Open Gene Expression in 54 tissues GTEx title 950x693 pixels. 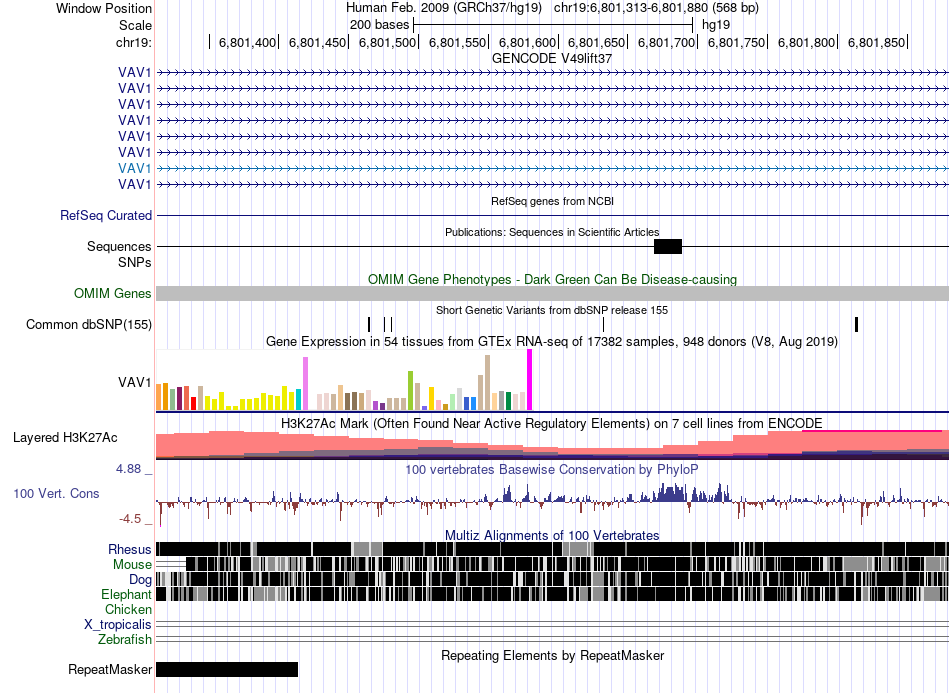click(x=552, y=342)
